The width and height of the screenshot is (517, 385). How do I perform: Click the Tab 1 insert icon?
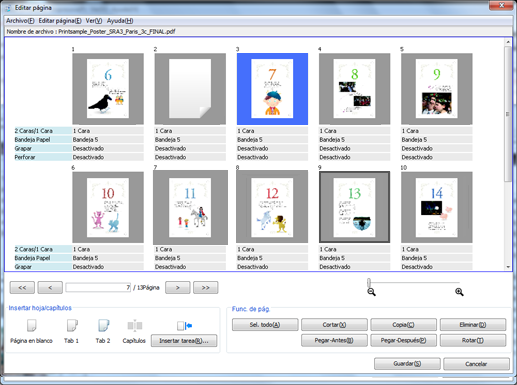click(72, 325)
